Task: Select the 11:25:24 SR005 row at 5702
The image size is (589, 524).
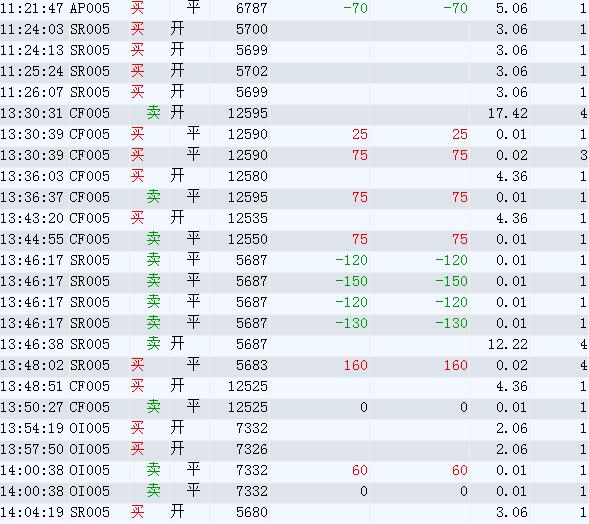Action: coord(294,71)
